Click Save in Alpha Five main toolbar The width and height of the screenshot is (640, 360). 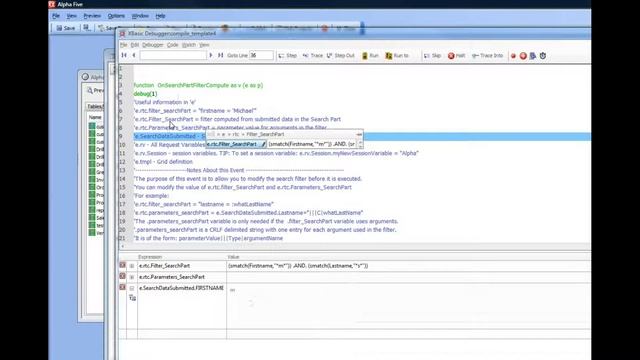coord(66,28)
